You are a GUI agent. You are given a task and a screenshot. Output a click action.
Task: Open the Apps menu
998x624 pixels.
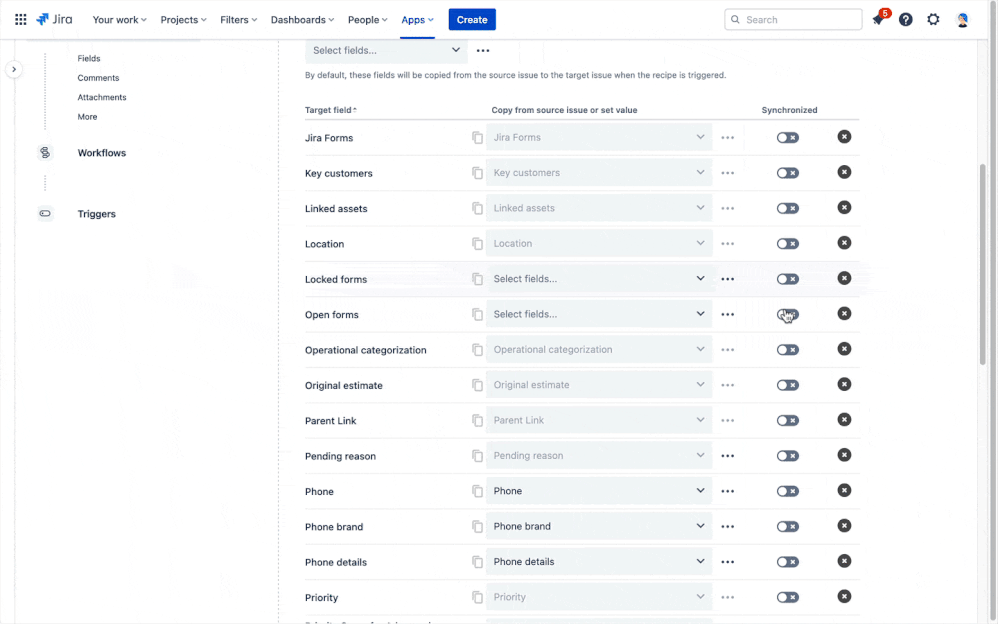pyautogui.click(x=417, y=19)
